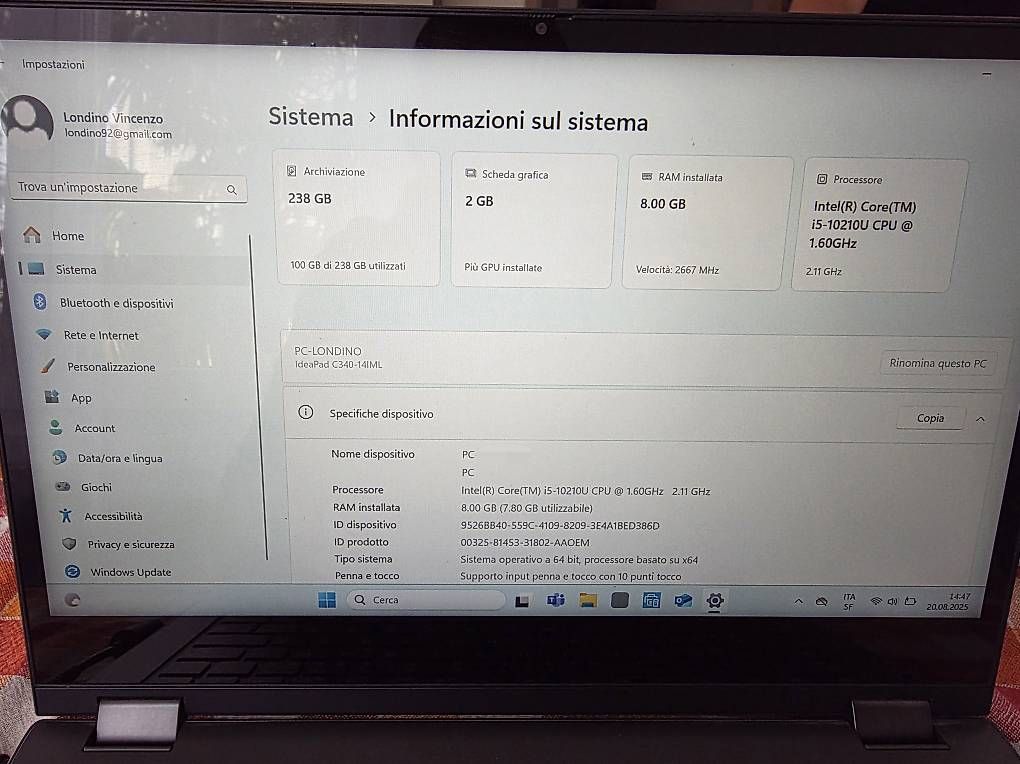Open the Windows Start menu
1020x764 pixels.
[x=327, y=599]
